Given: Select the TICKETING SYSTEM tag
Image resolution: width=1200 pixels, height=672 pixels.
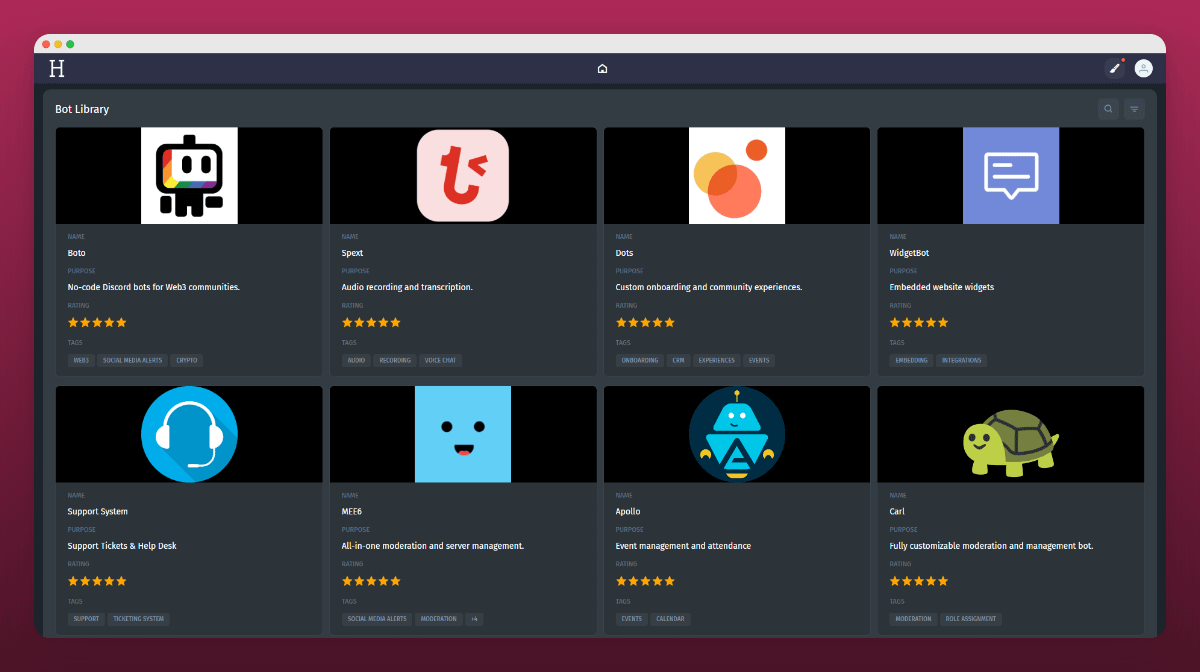Looking at the screenshot, I should (x=138, y=619).
